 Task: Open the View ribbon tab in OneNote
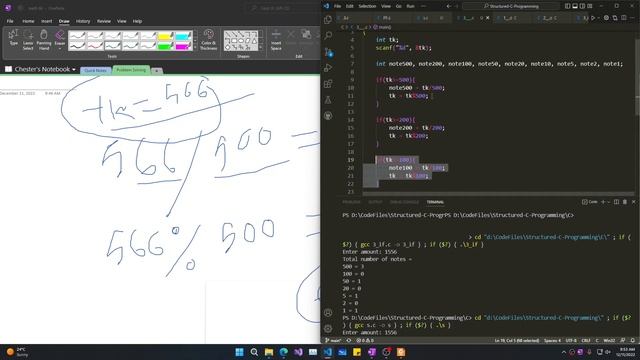click(122, 21)
